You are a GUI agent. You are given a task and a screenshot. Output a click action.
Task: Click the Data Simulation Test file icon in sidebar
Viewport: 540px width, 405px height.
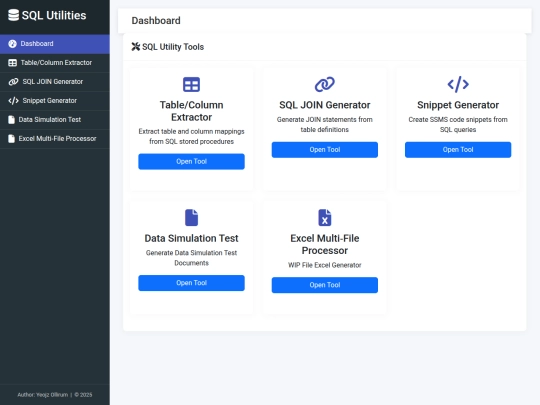point(11,120)
